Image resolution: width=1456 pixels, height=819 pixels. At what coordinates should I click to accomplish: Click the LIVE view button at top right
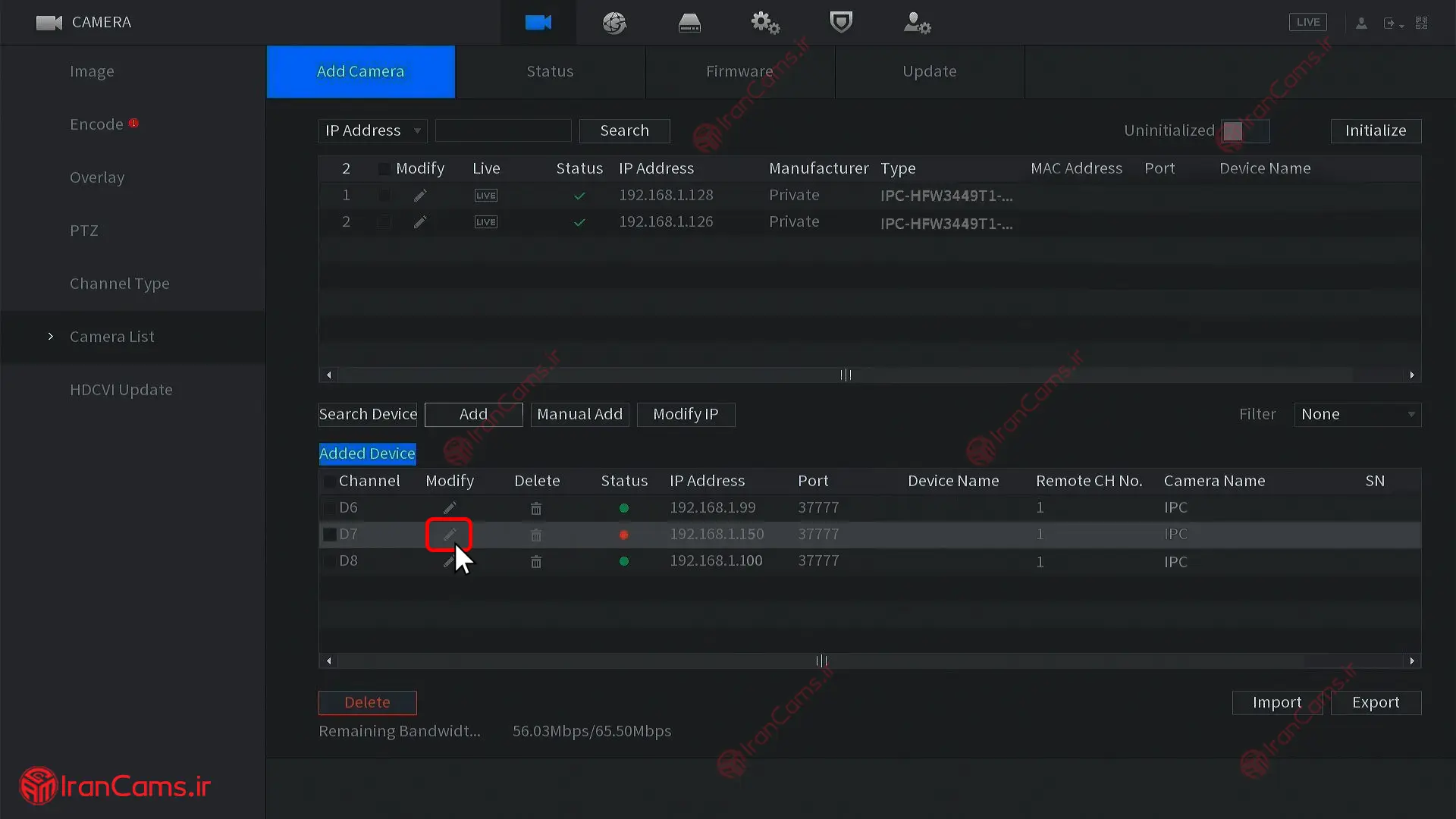[x=1308, y=22]
